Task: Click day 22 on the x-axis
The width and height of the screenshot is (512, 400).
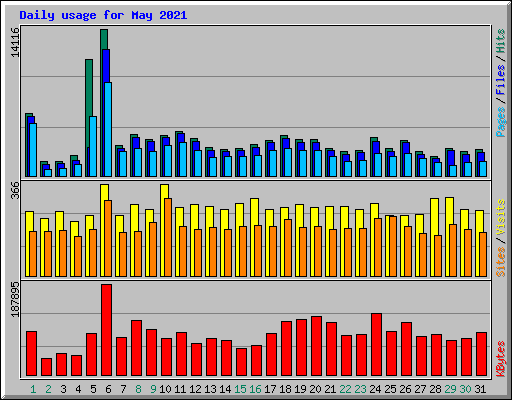Action: pos(345,389)
